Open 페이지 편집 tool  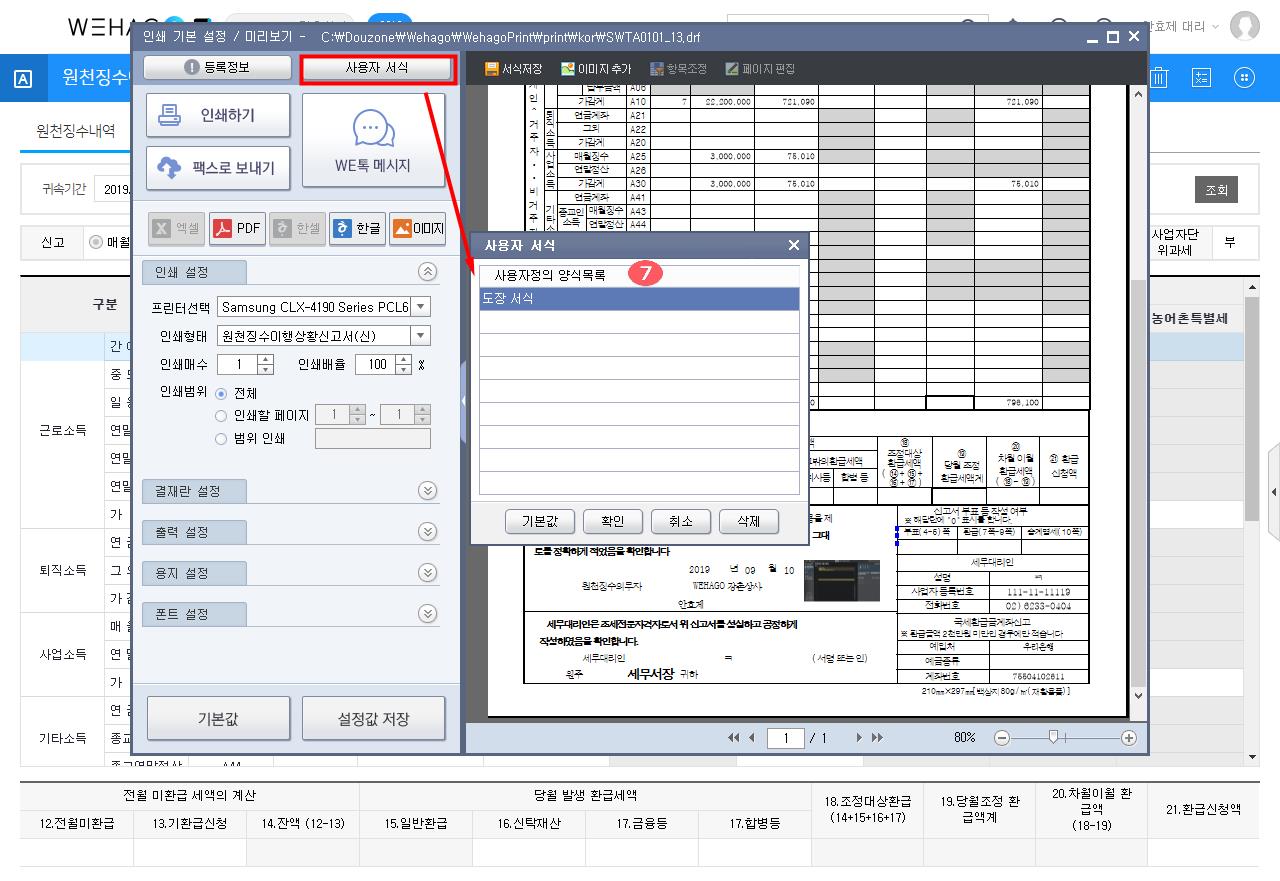(760, 69)
